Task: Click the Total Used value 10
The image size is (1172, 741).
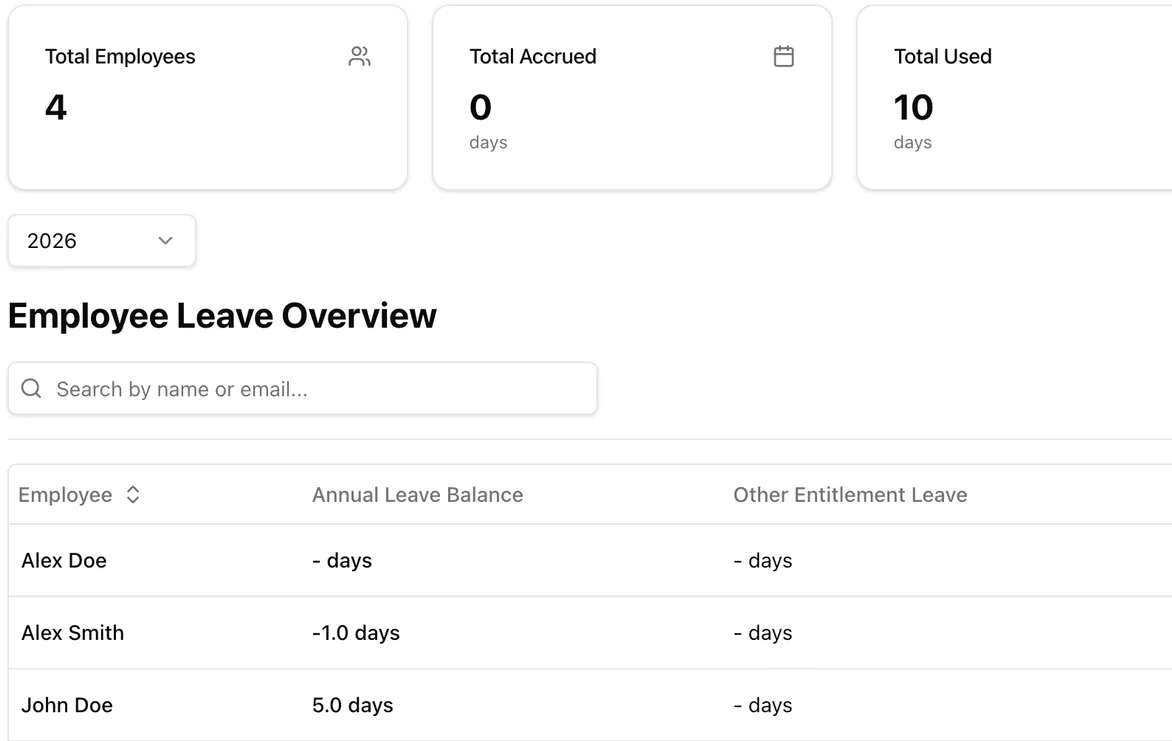Action: pyautogui.click(x=913, y=108)
